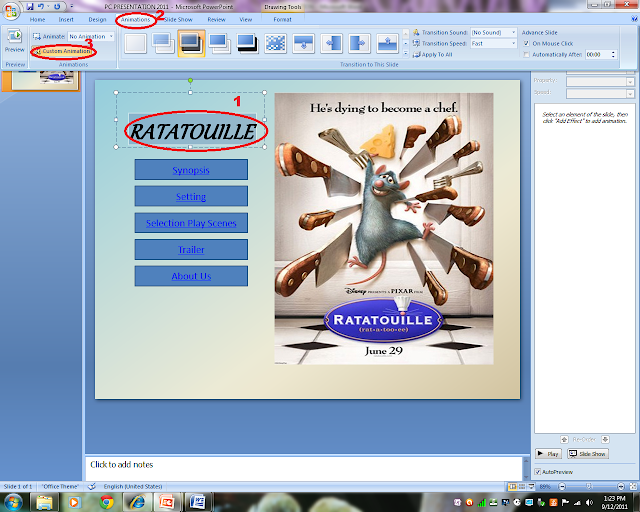Select the No Transition thumbnail

[136, 43]
